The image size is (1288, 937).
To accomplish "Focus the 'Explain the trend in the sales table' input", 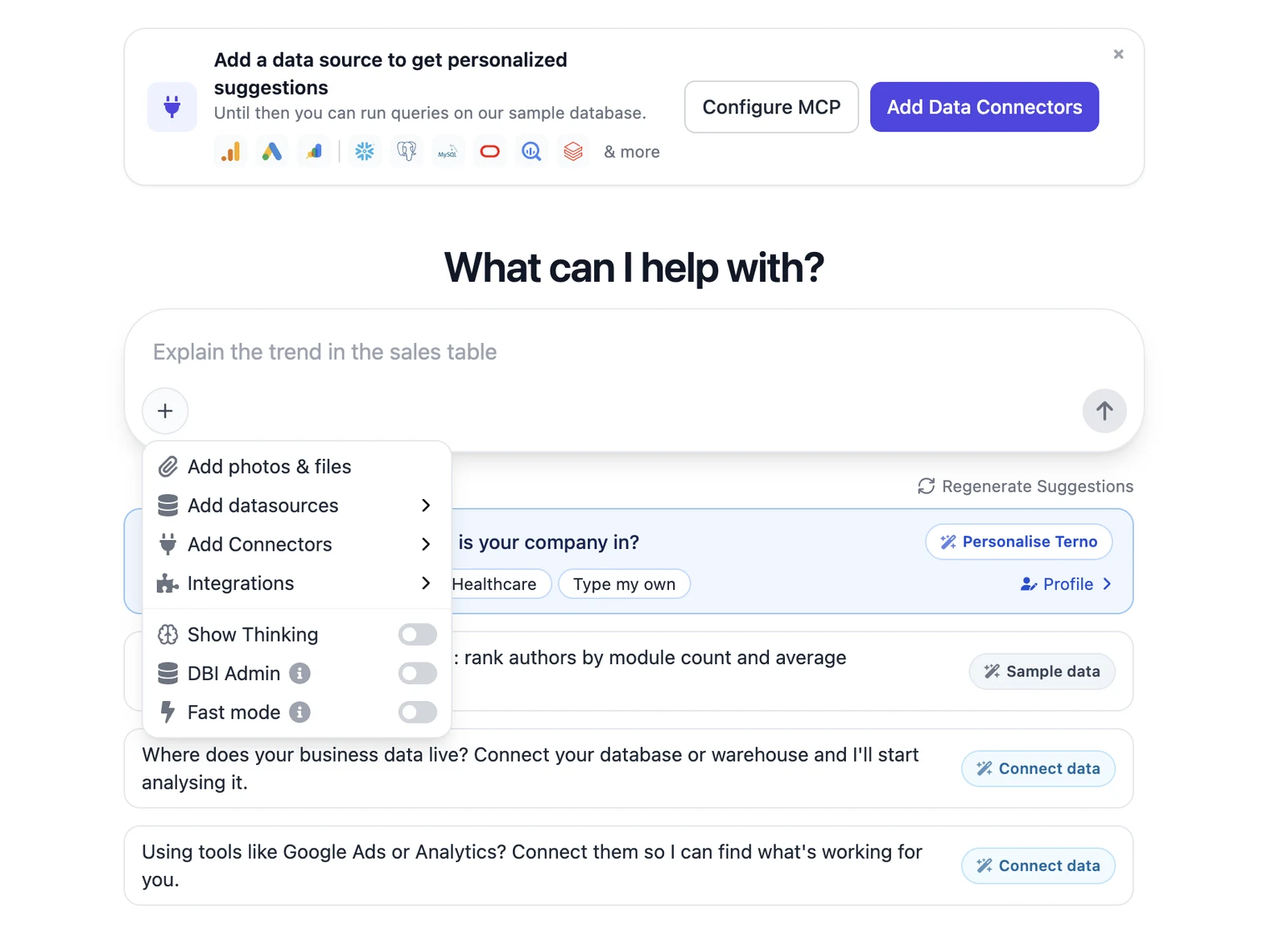I will (x=634, y=352).
